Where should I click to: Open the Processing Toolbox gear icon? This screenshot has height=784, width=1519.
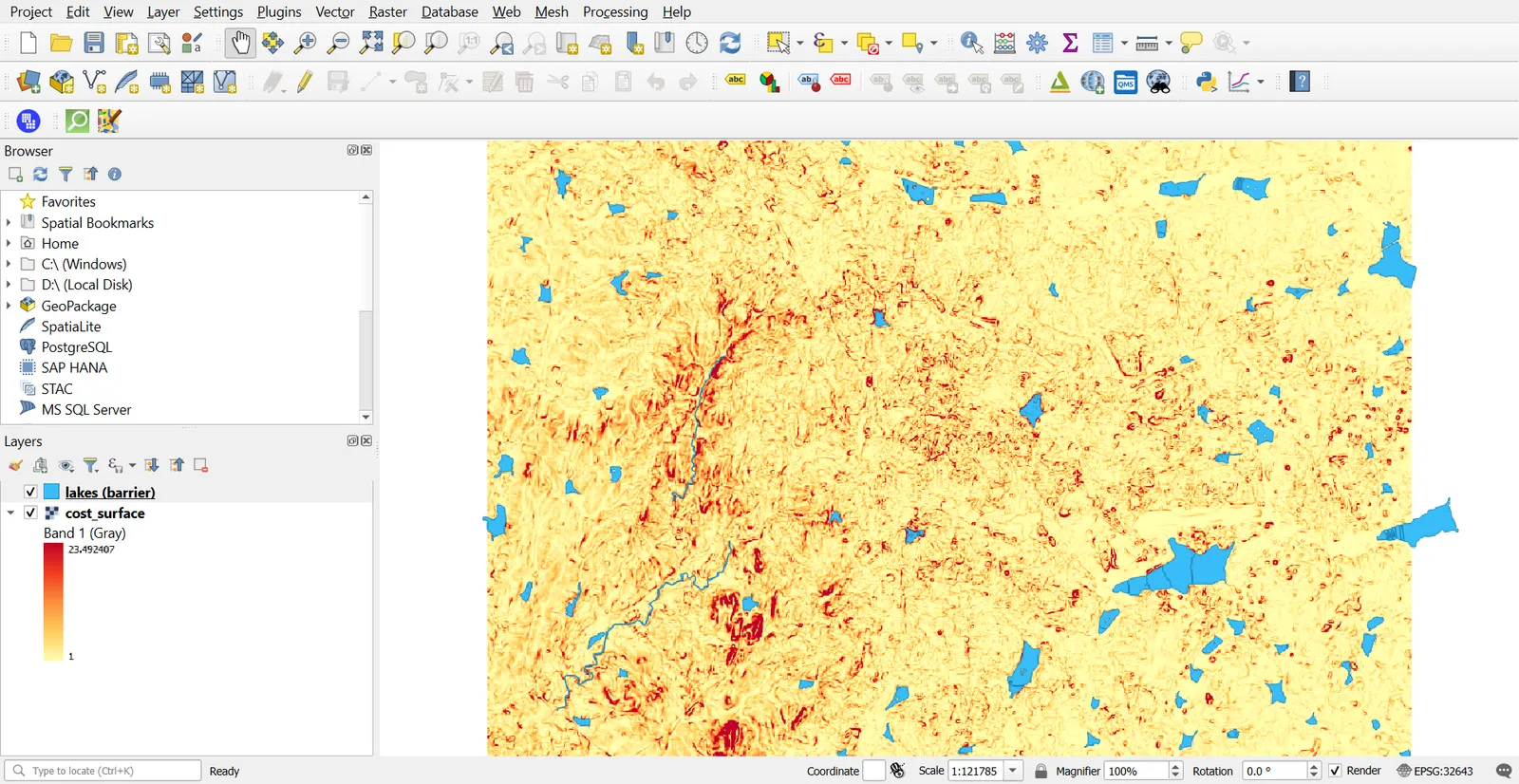point(1038,43)
